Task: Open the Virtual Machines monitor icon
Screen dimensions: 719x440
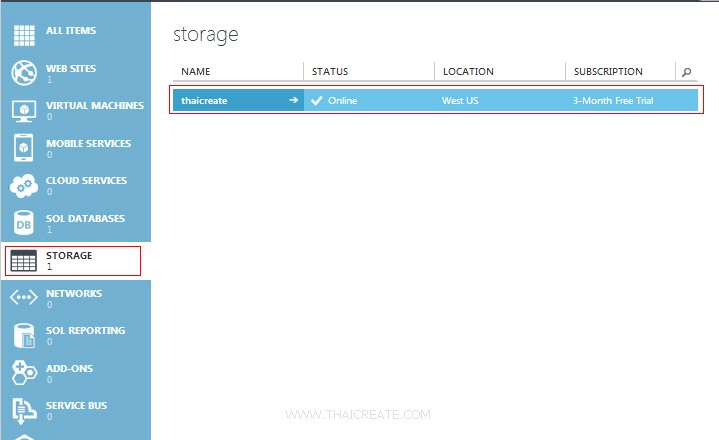Action: pyautogui.click(x=24, y=111)
